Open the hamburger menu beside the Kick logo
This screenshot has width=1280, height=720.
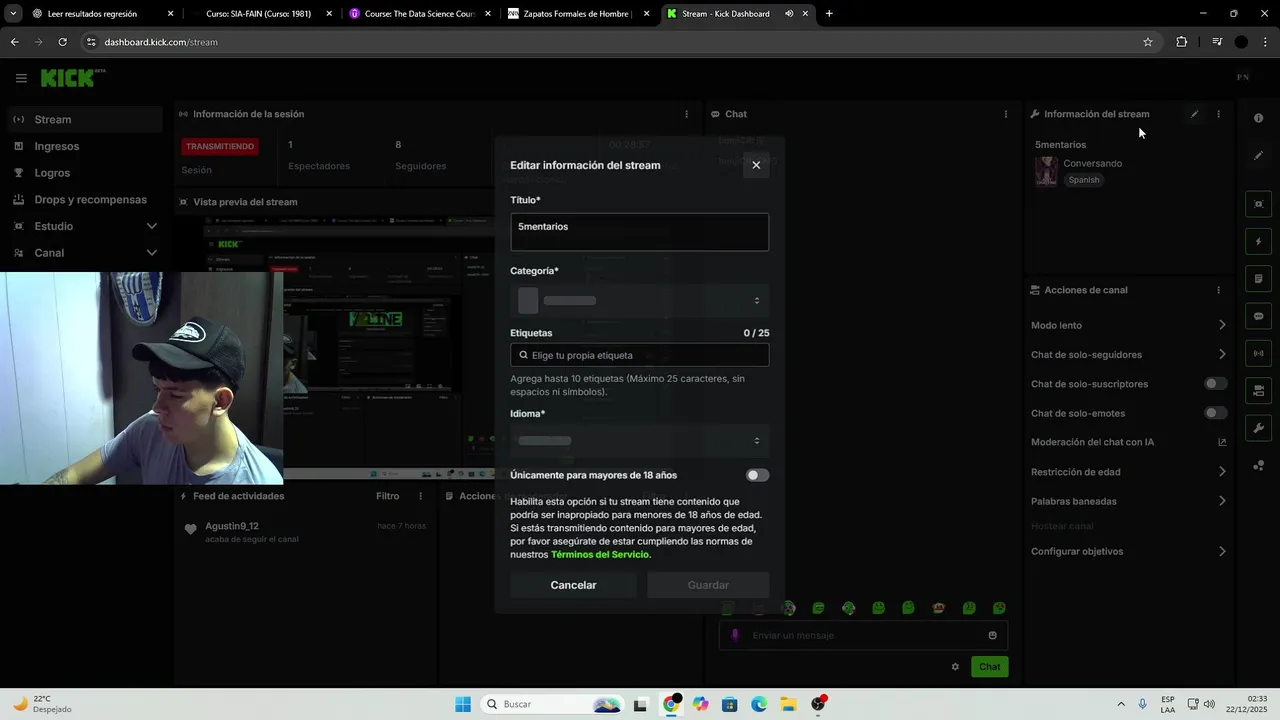pos(21,78)
